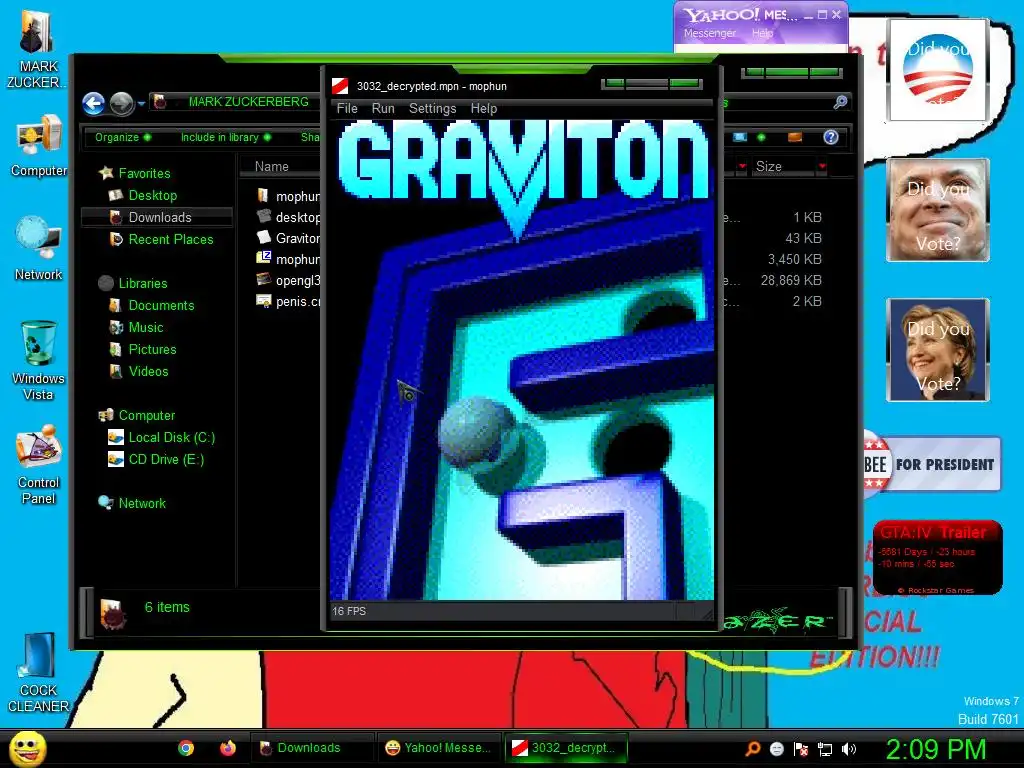Click the 28,869 KB size cell
This screenshot has height=768, width=1024.
(x=791, y=280)
